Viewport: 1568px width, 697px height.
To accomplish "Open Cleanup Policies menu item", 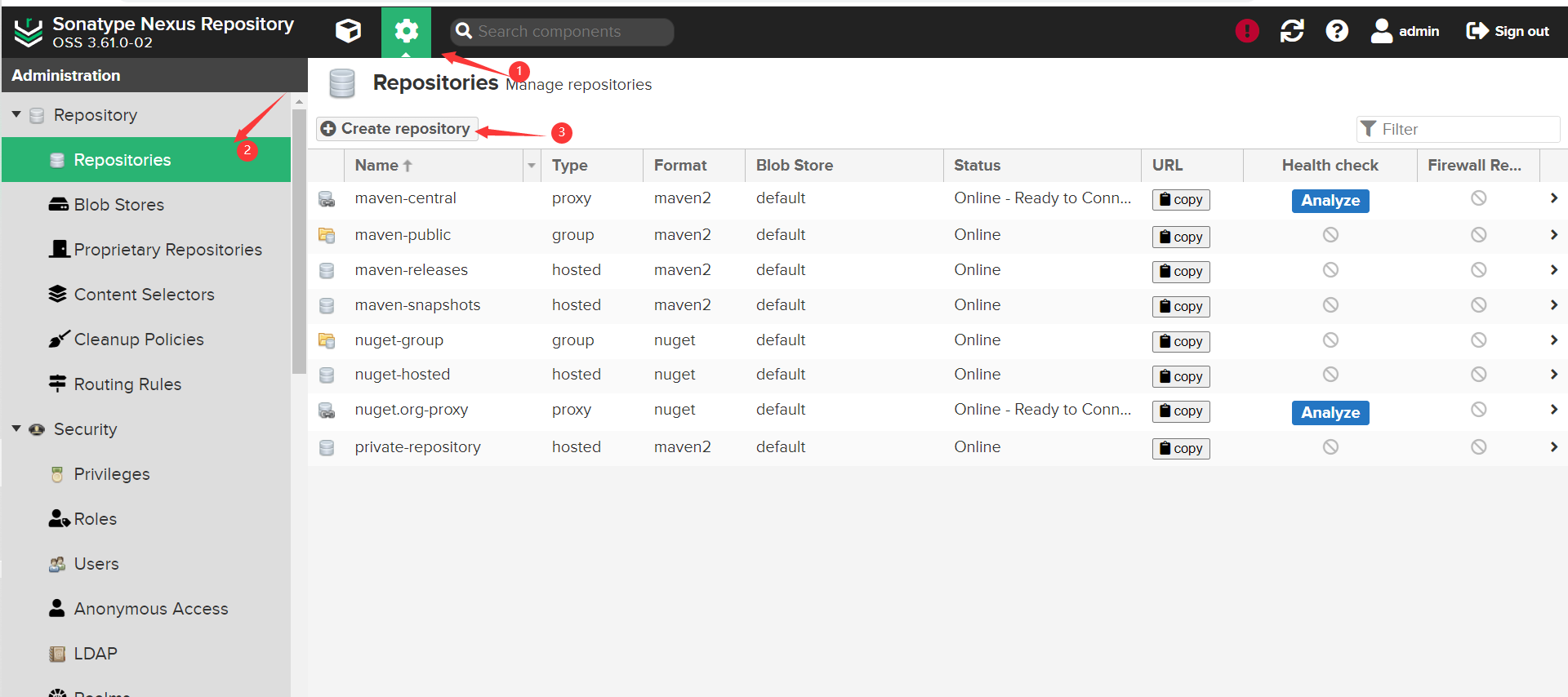I will [x=146, y=340].
